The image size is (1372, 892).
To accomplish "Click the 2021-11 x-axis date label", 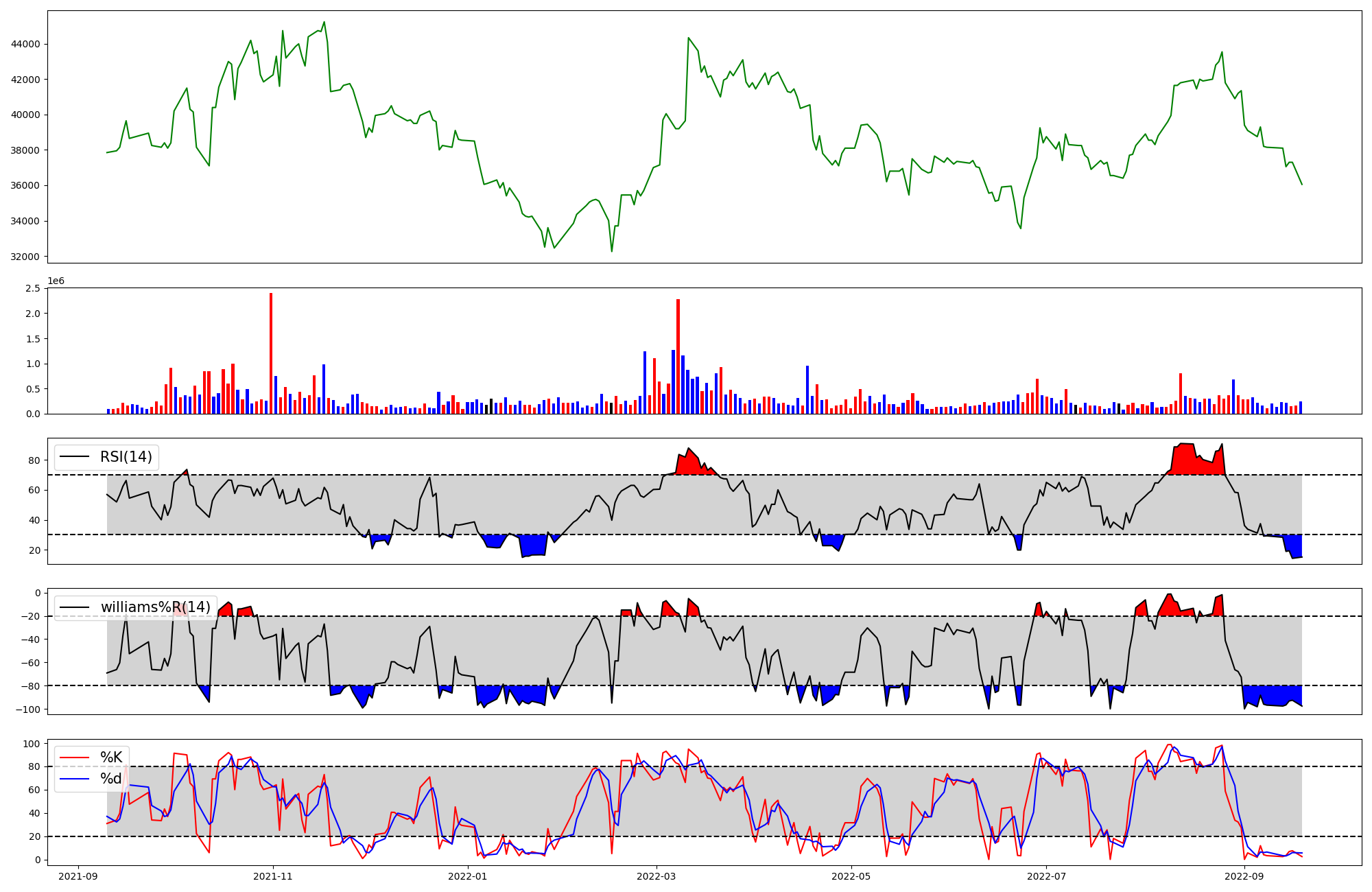I will [273, 876].
